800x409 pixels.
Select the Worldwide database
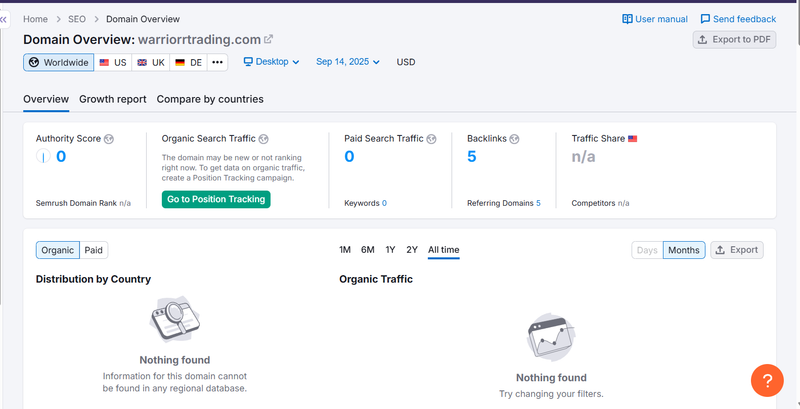click(x=59, y=62)
